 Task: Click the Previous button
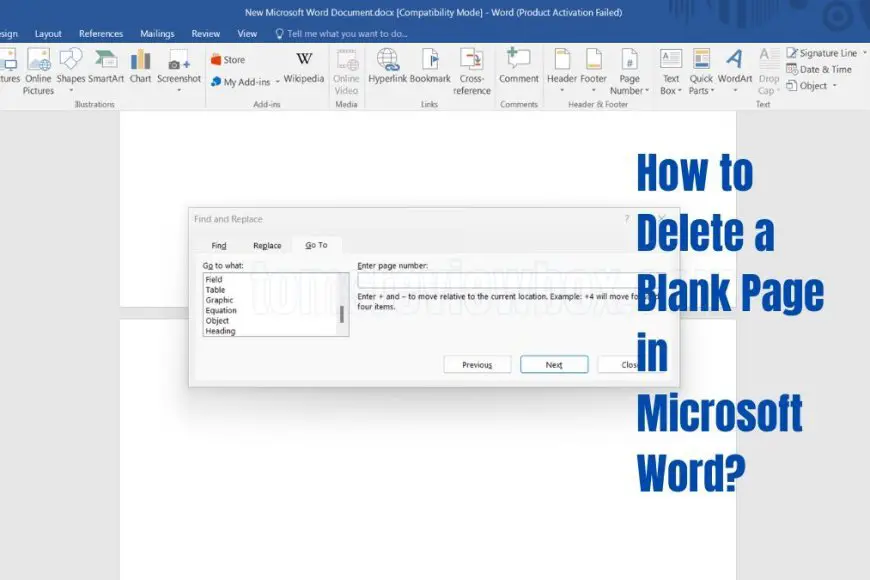477,364
